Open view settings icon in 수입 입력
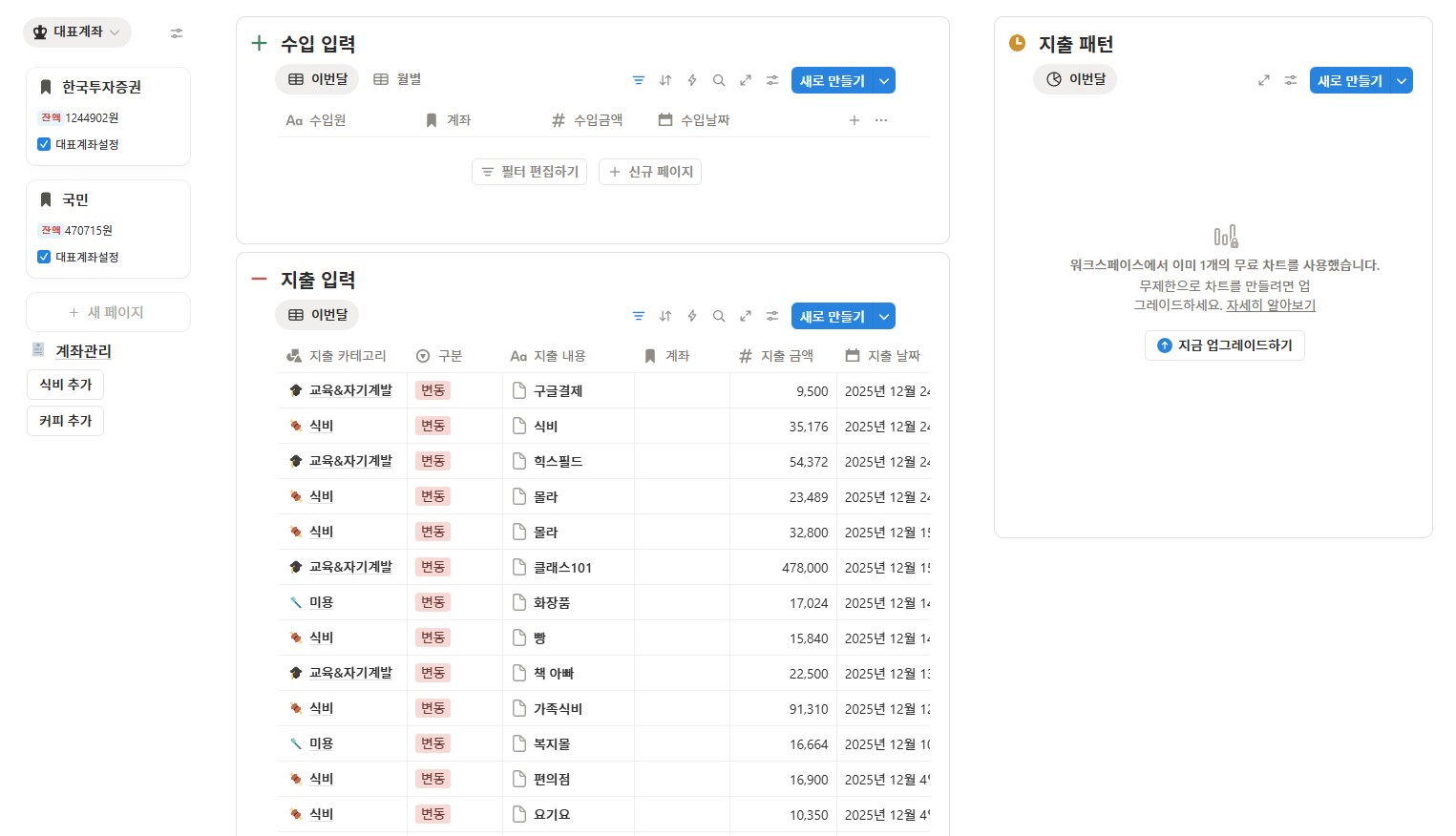 [772, 80]
